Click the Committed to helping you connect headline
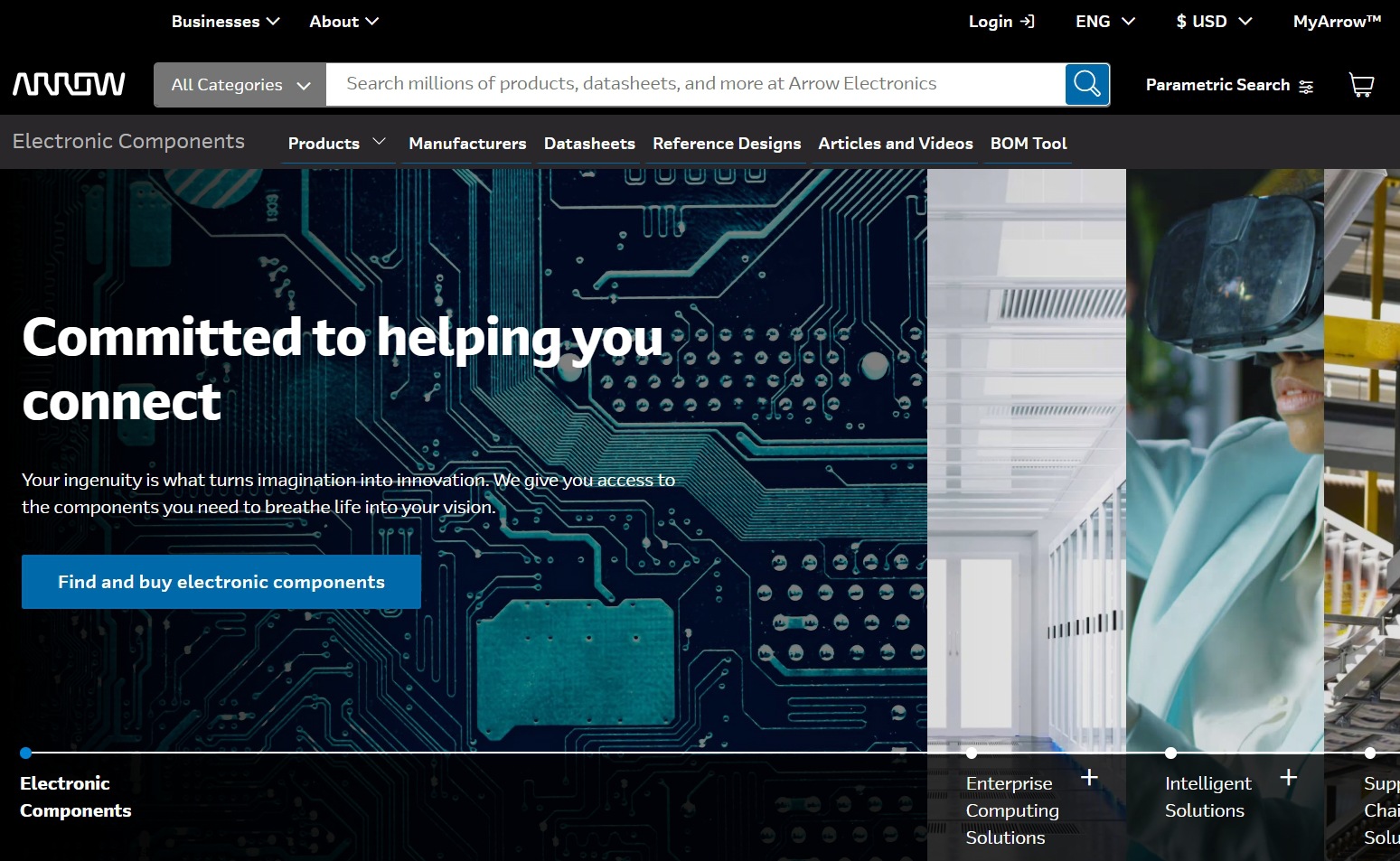 coord(343,369)
